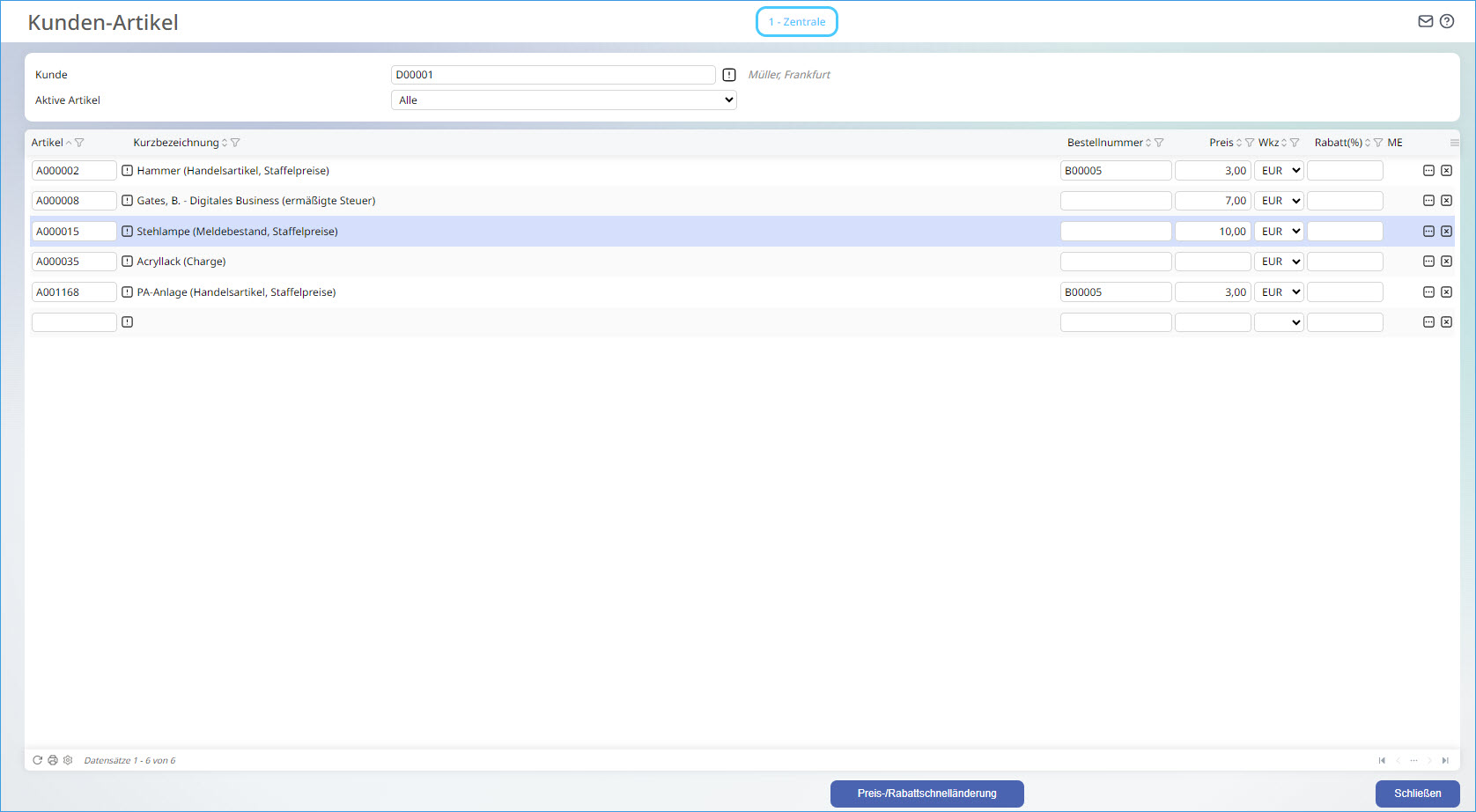The height and width of the screenshot is (812, 1476).
Task: Click the Schließen button
Action: pos(1417,794)
